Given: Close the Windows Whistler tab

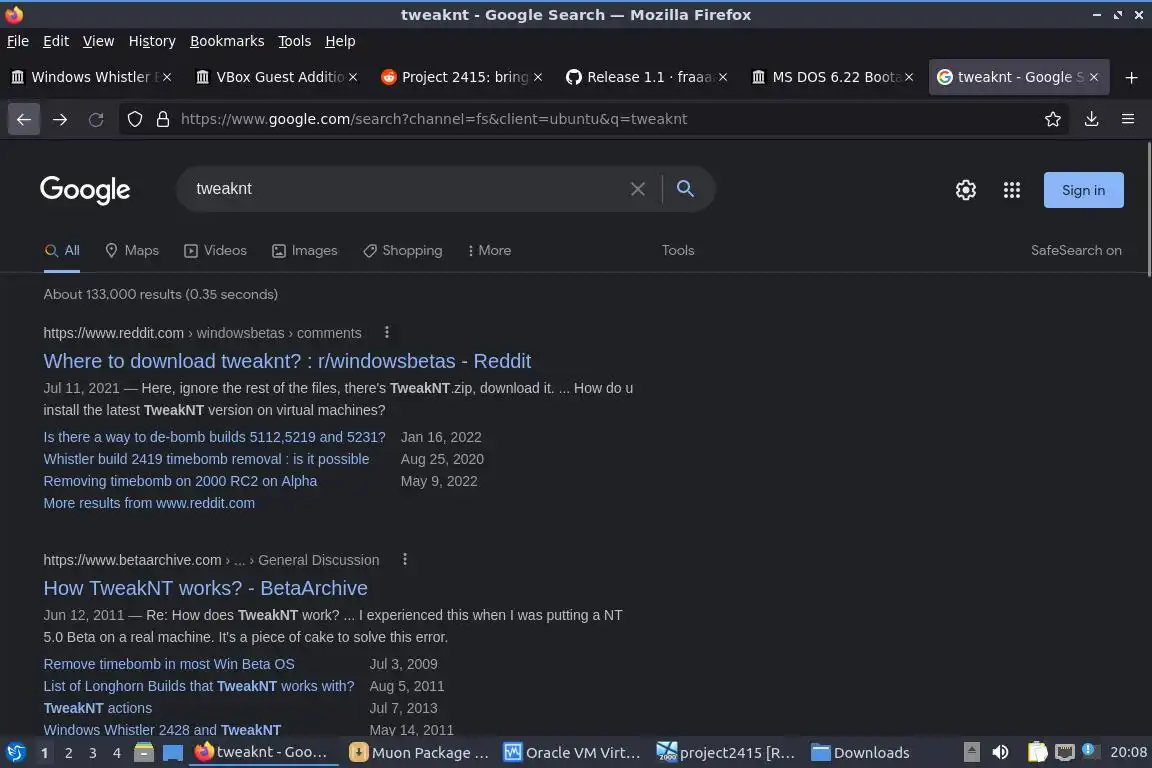Looking at the screenshot, I should coord(167,77).
